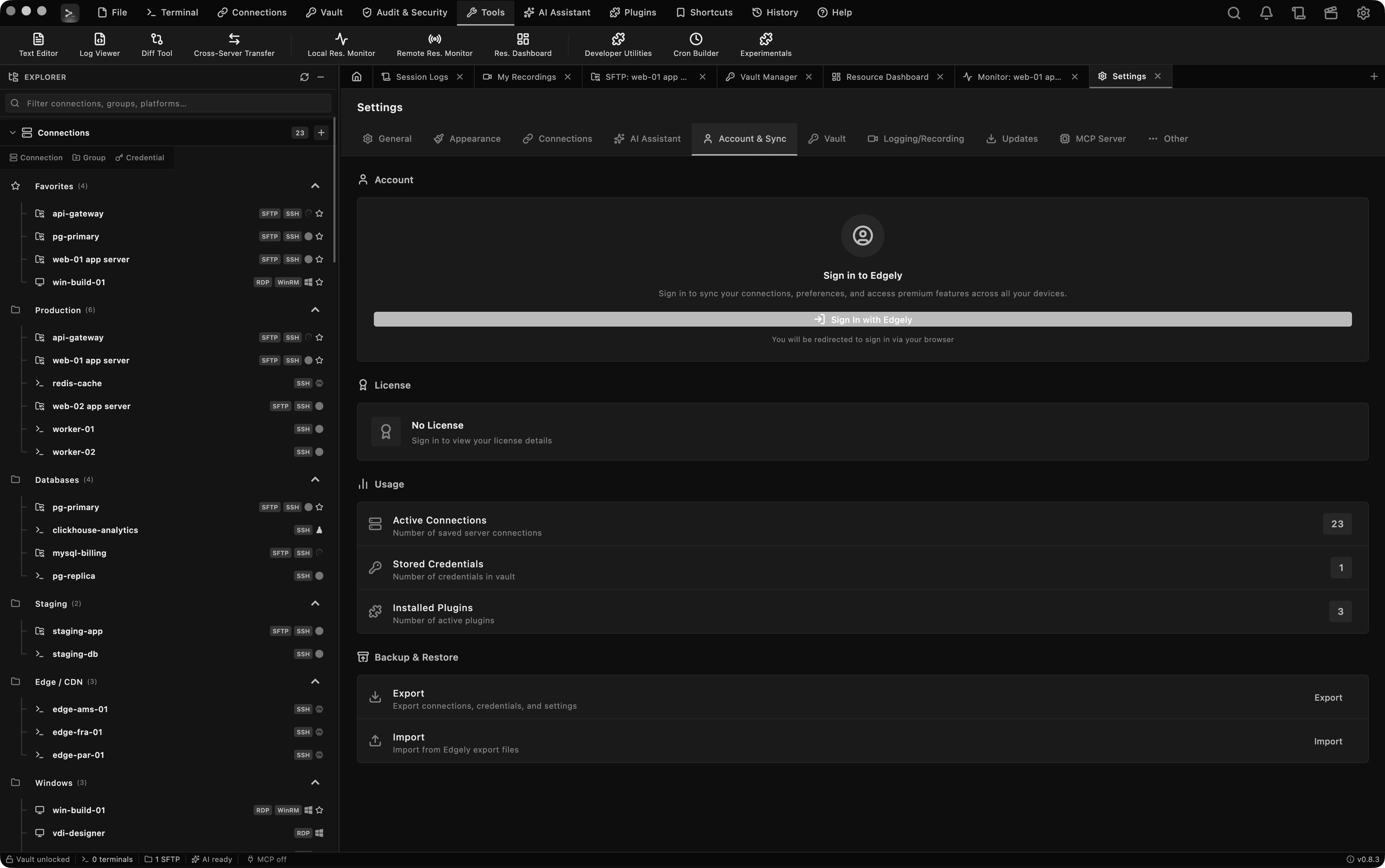
Task: Open Cross-Server Transfer
Action: (234, 45)
